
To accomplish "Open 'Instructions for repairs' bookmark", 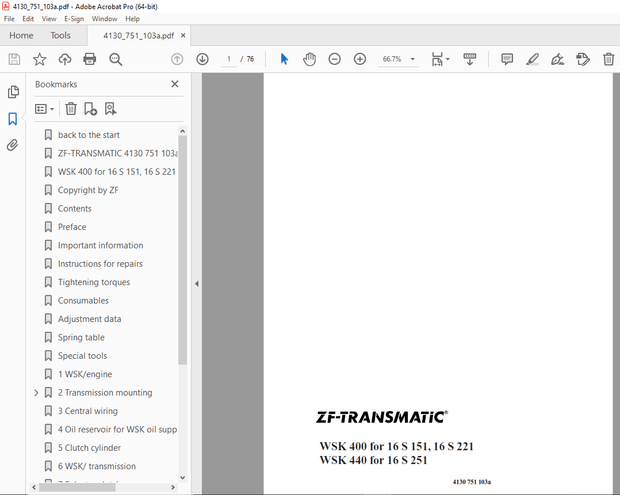I will [x=100, y=264].
